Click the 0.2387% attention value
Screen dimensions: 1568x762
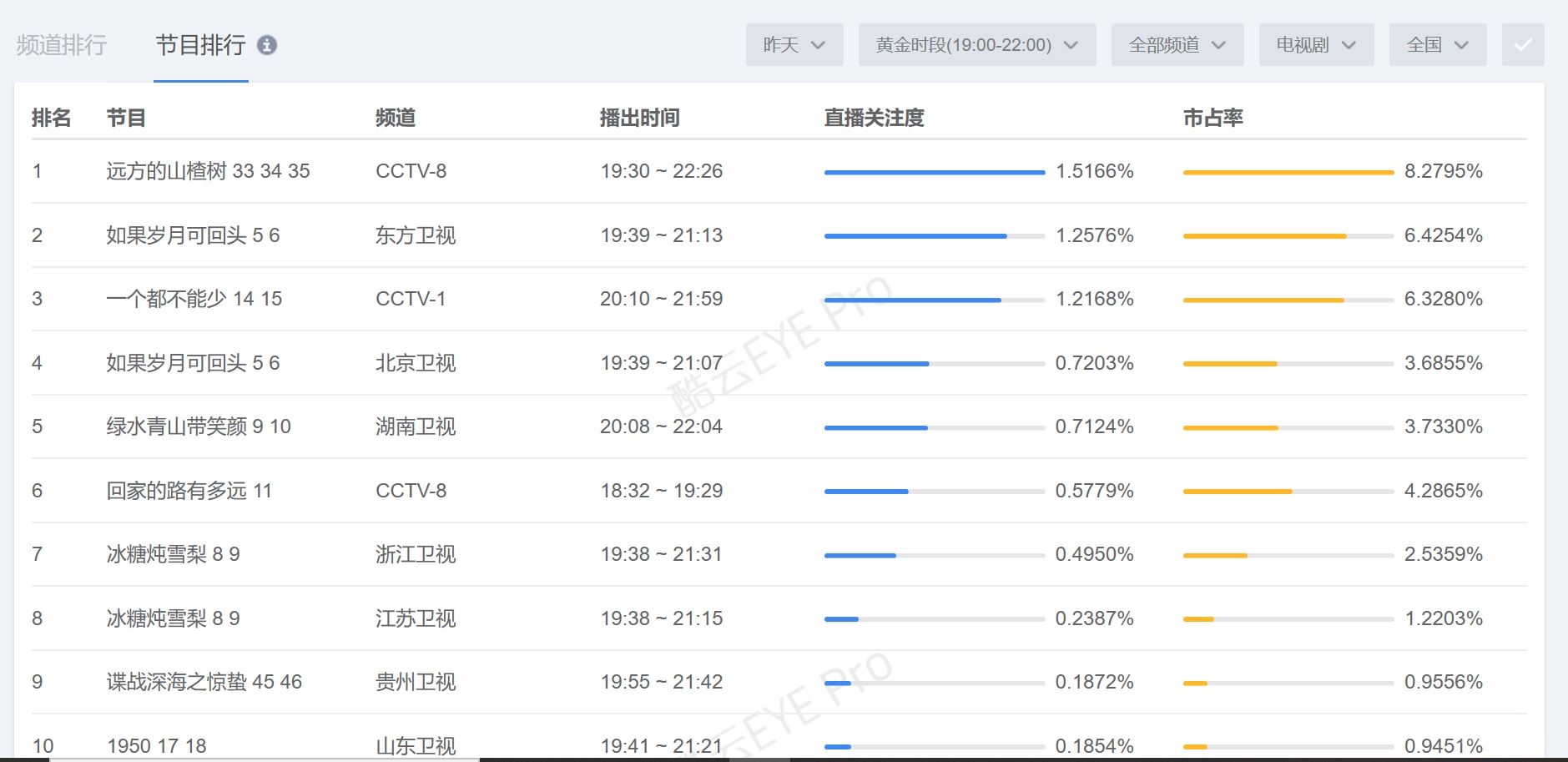[x=1095, y=618]
